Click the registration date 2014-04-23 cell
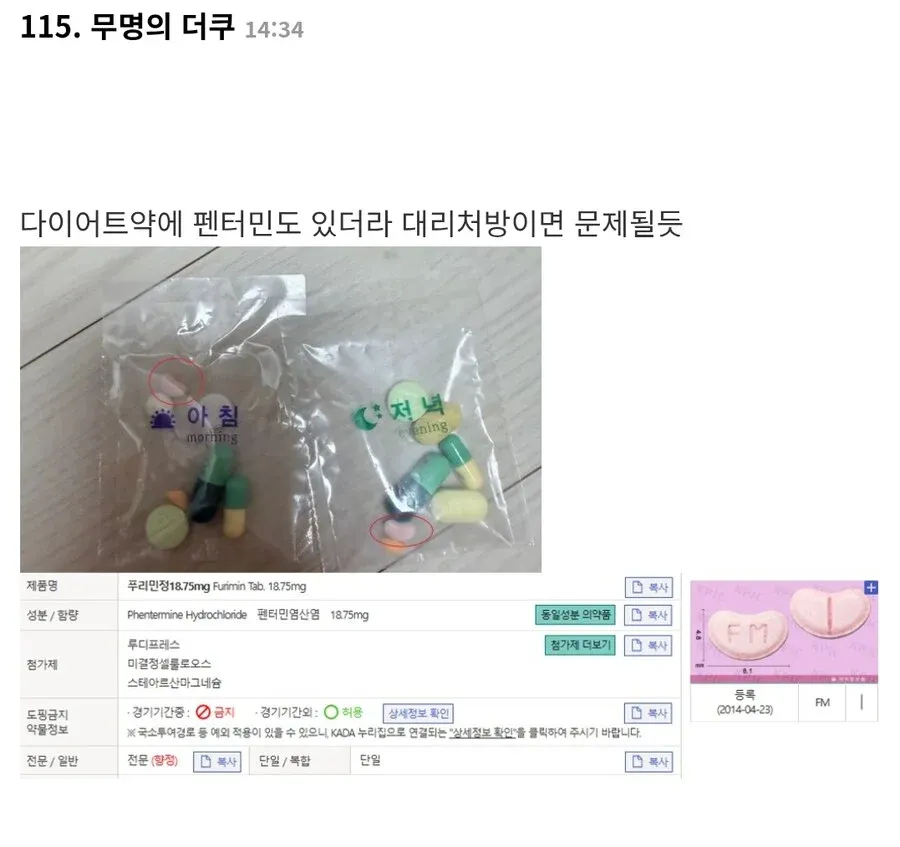 pos(744,702)
